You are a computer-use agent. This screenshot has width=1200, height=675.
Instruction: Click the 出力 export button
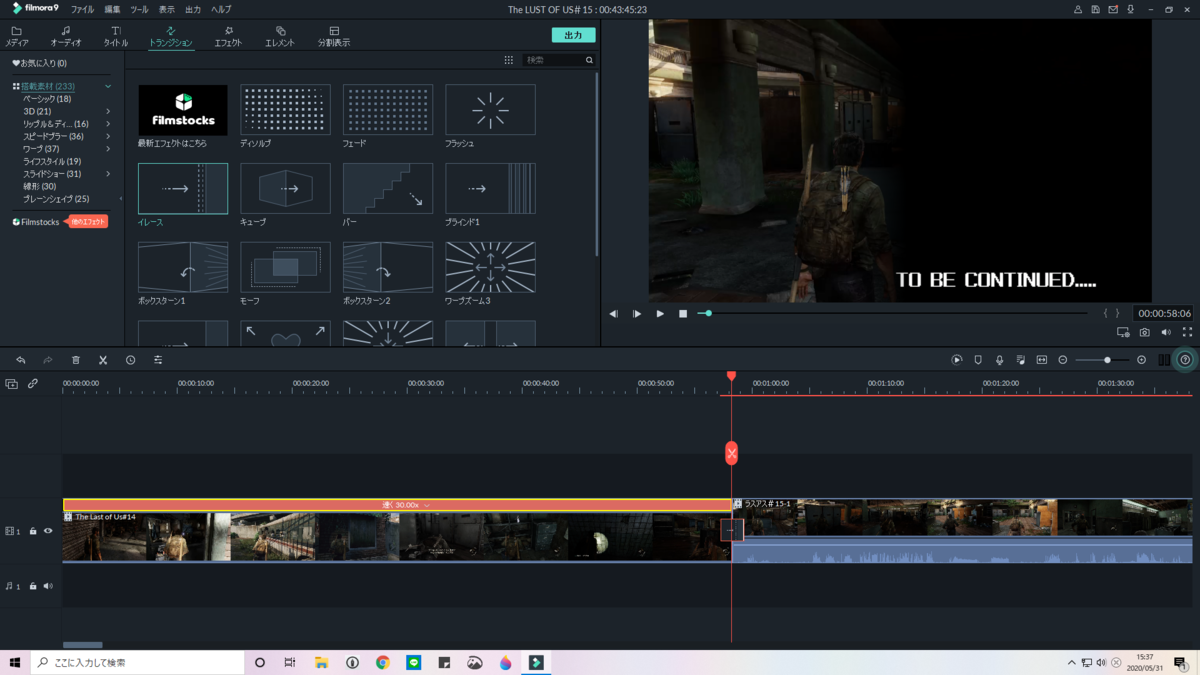click(573, 35)
